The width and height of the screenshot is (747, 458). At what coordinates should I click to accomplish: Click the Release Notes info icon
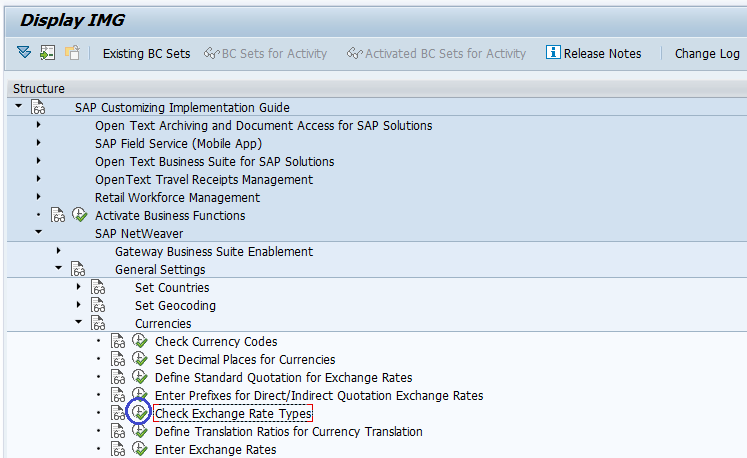(553, 52)
